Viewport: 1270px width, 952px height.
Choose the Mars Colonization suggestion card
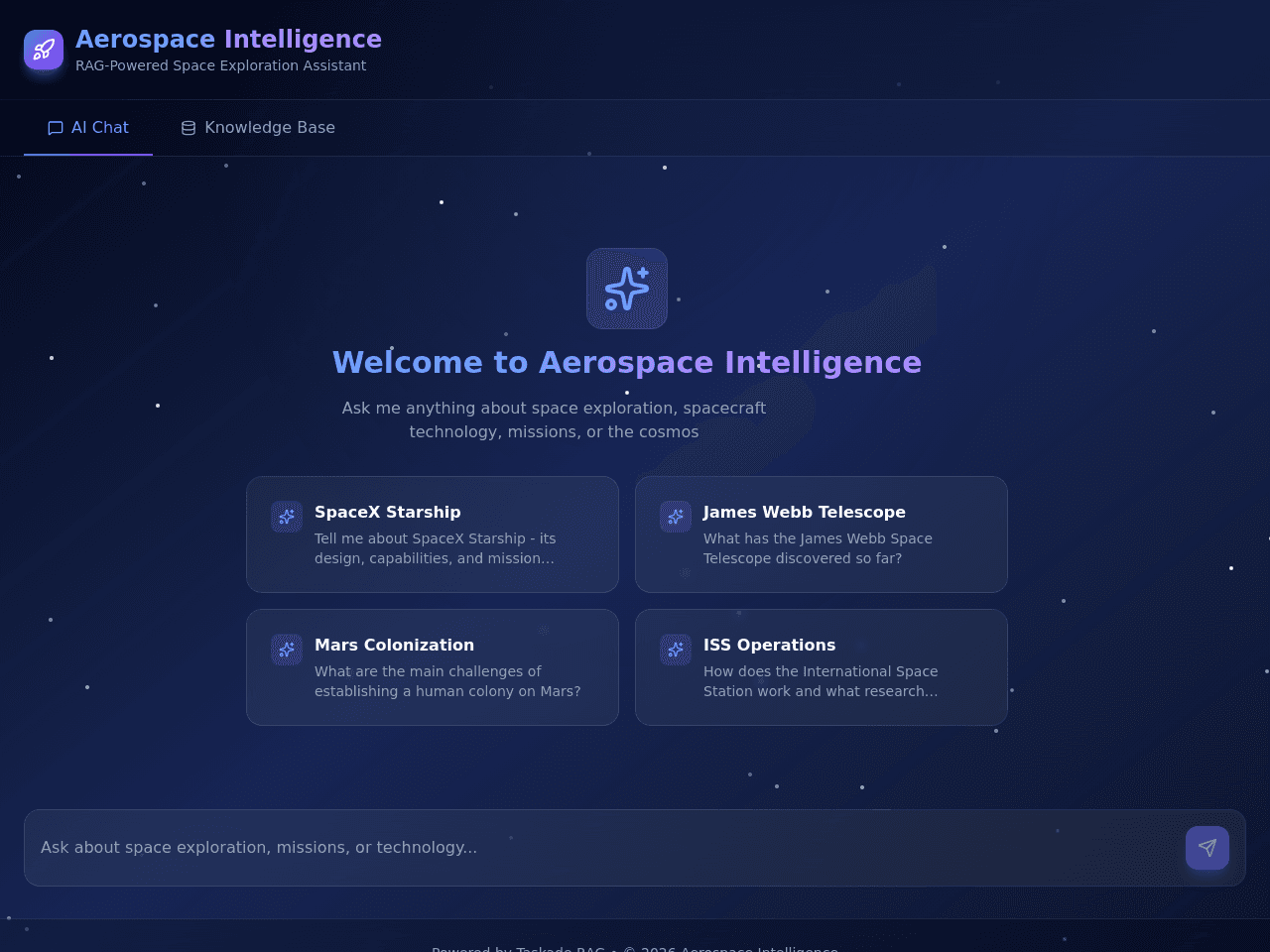tap(433, 667)
